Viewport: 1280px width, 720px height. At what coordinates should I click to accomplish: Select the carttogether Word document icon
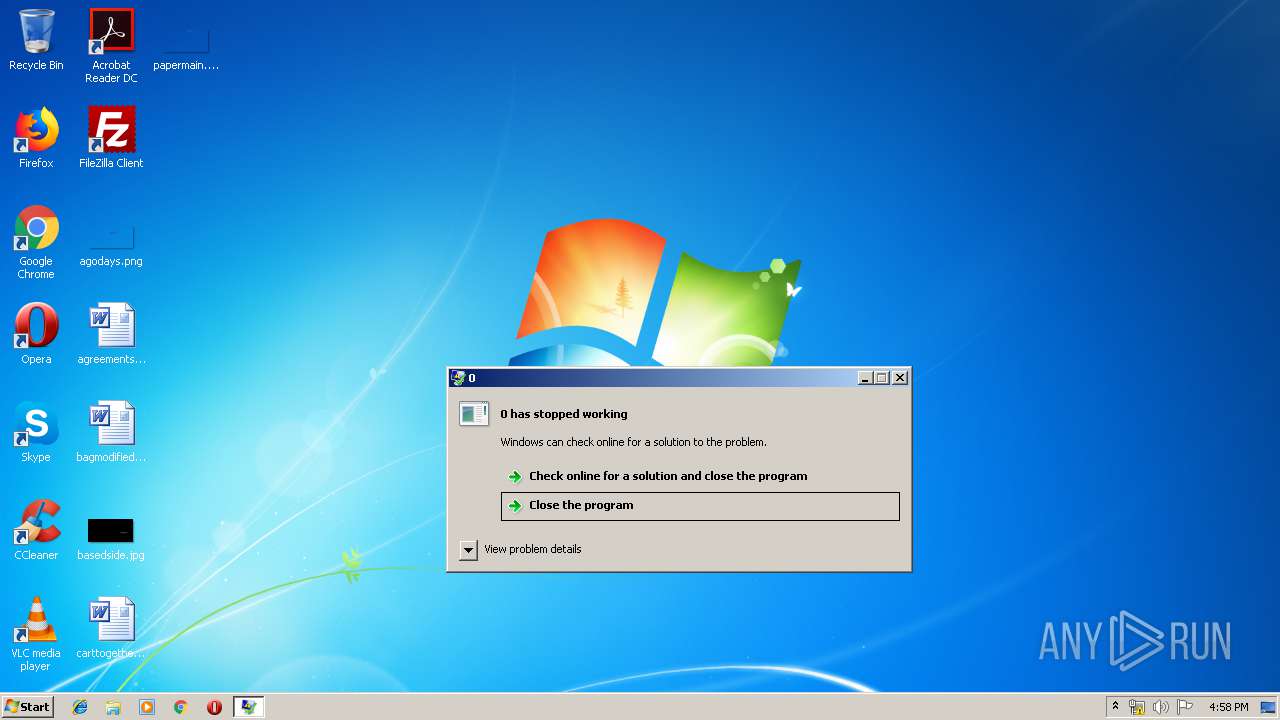click(x=111, y=628)
